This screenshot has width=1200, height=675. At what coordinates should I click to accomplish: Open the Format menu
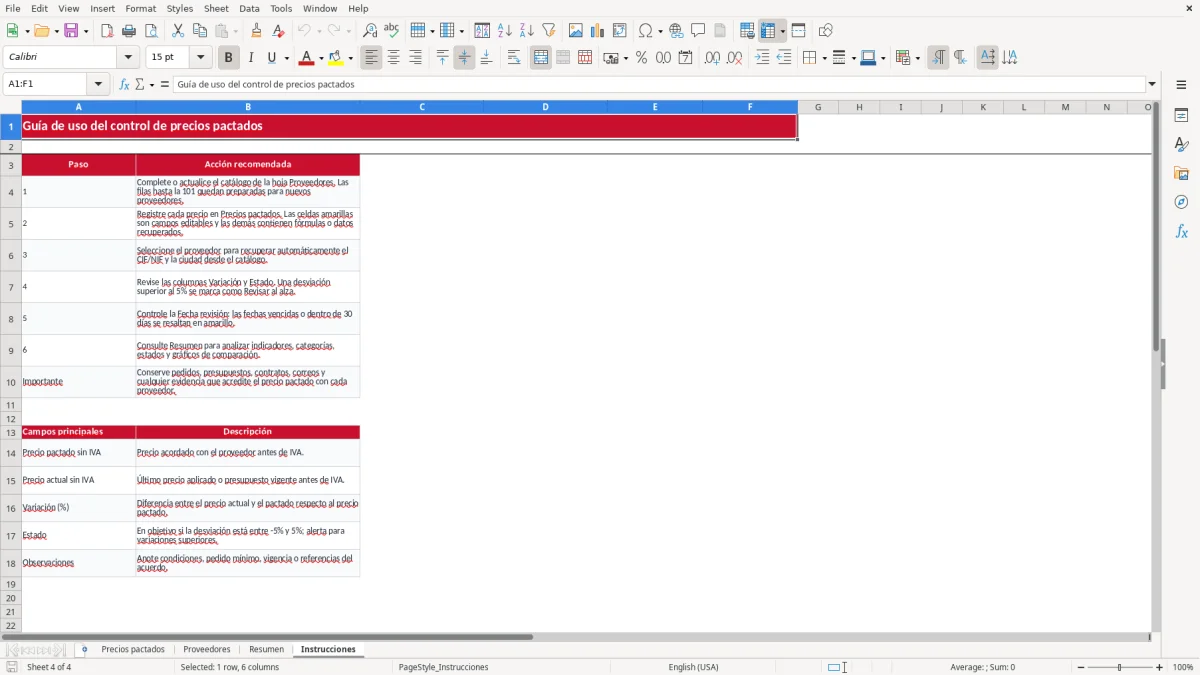point(141,8)
